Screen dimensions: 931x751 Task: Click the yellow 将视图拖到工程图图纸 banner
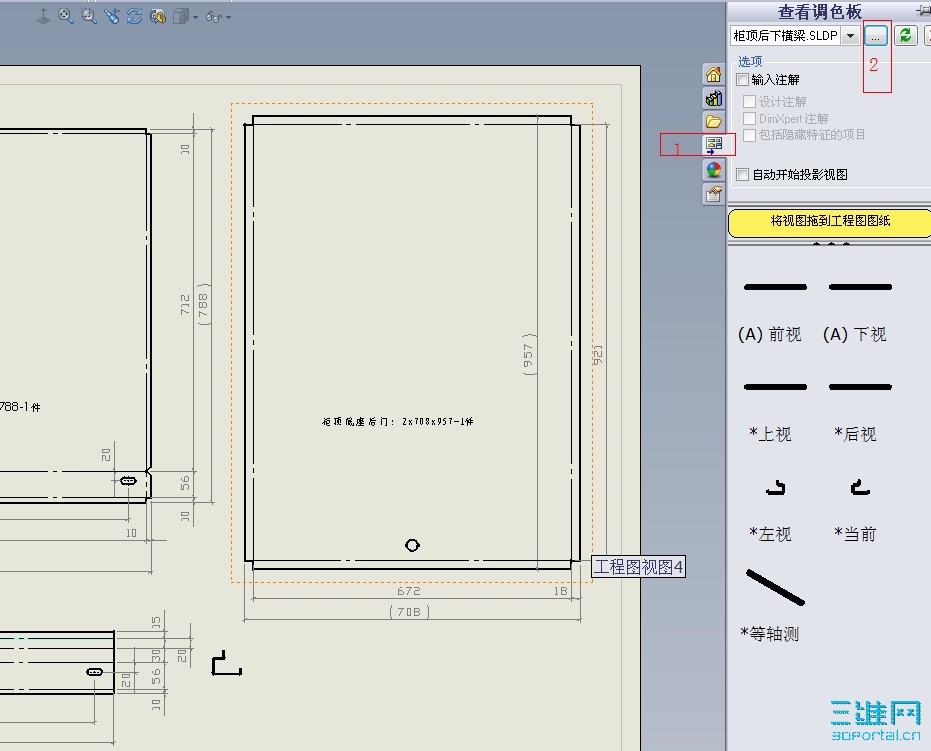830,222
